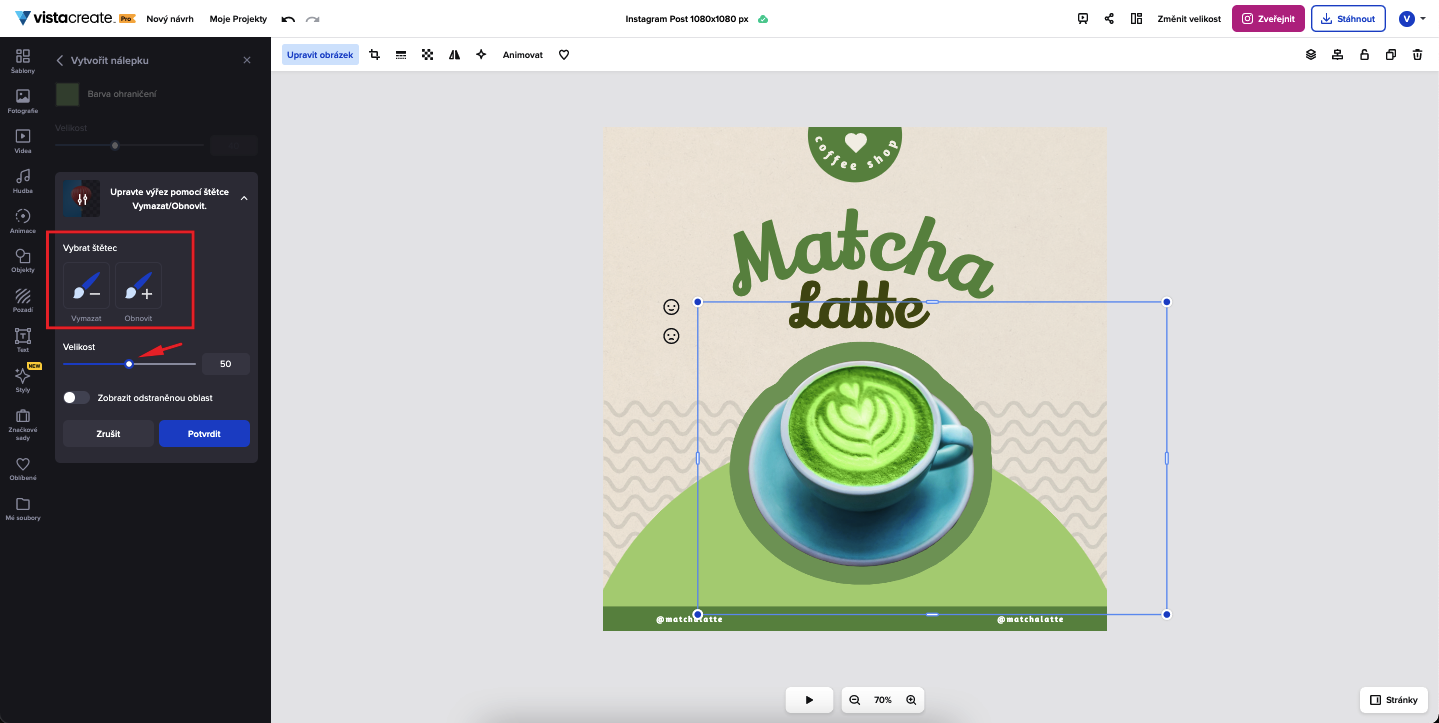Click the brush size value field
The width and height of the screenshot is (1439, 723).
click(x=226, y=364)
